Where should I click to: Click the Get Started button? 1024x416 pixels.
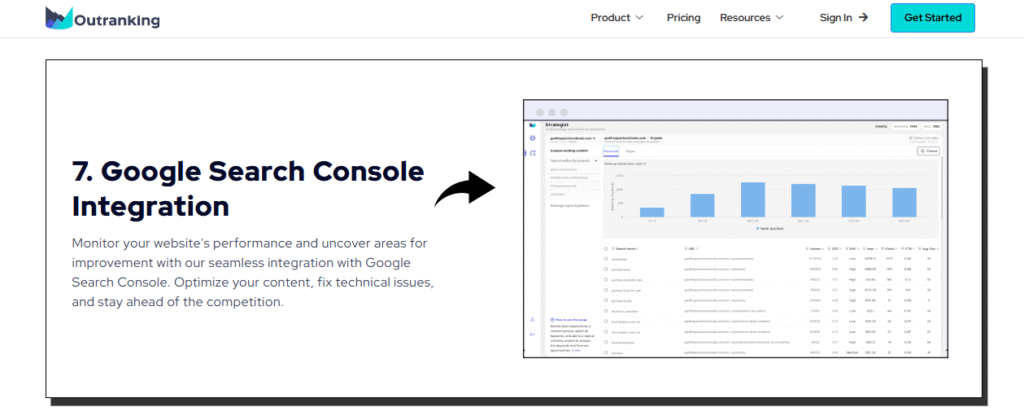coord(933,18)
